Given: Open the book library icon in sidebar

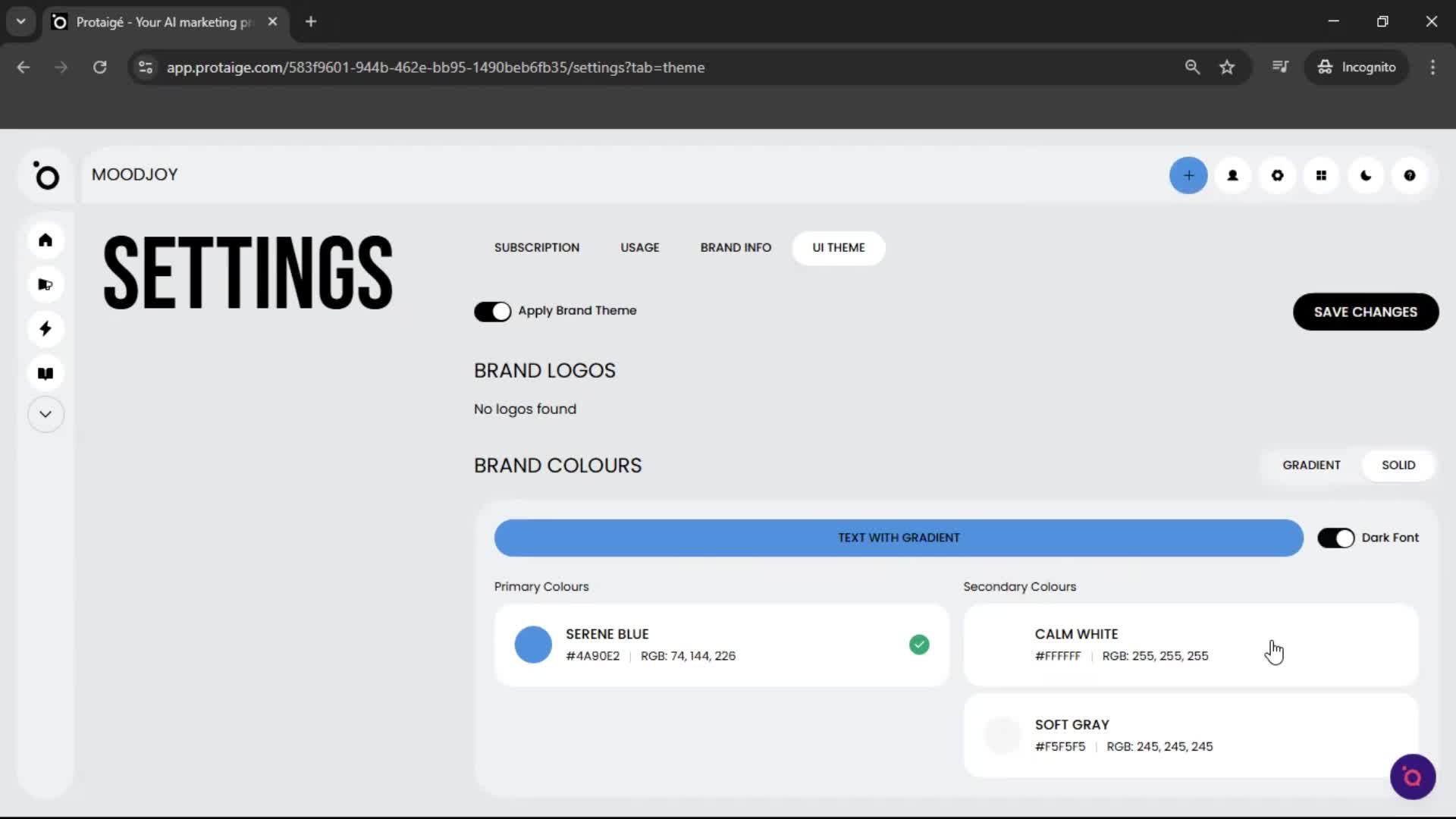Looking at the screenshot, I should tap(45, 372).
